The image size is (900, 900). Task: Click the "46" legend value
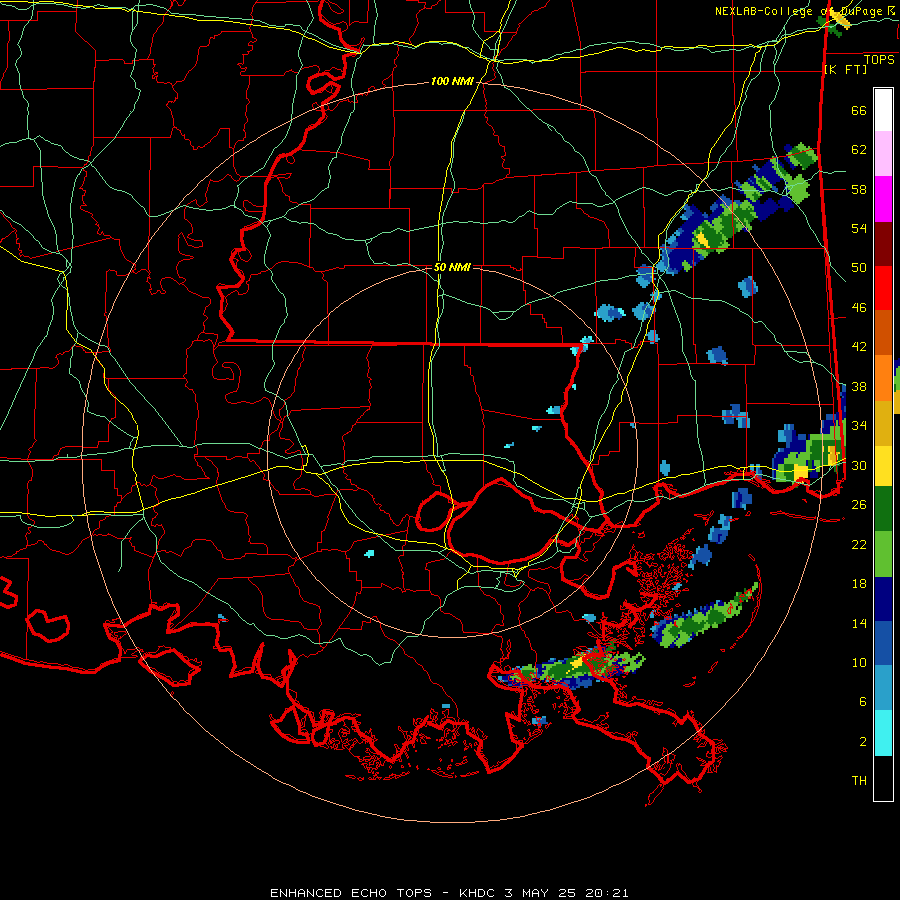(859, 308)
